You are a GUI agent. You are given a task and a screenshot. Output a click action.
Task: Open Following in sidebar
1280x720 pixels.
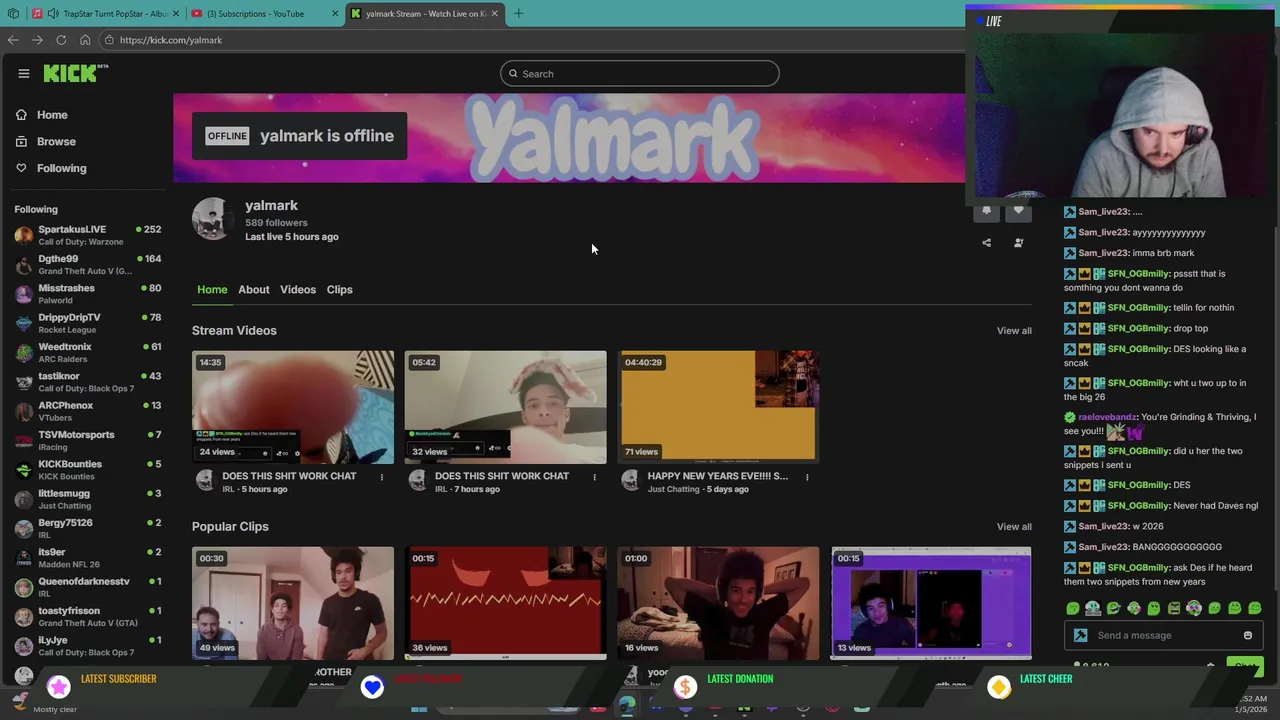pos(51,168)
